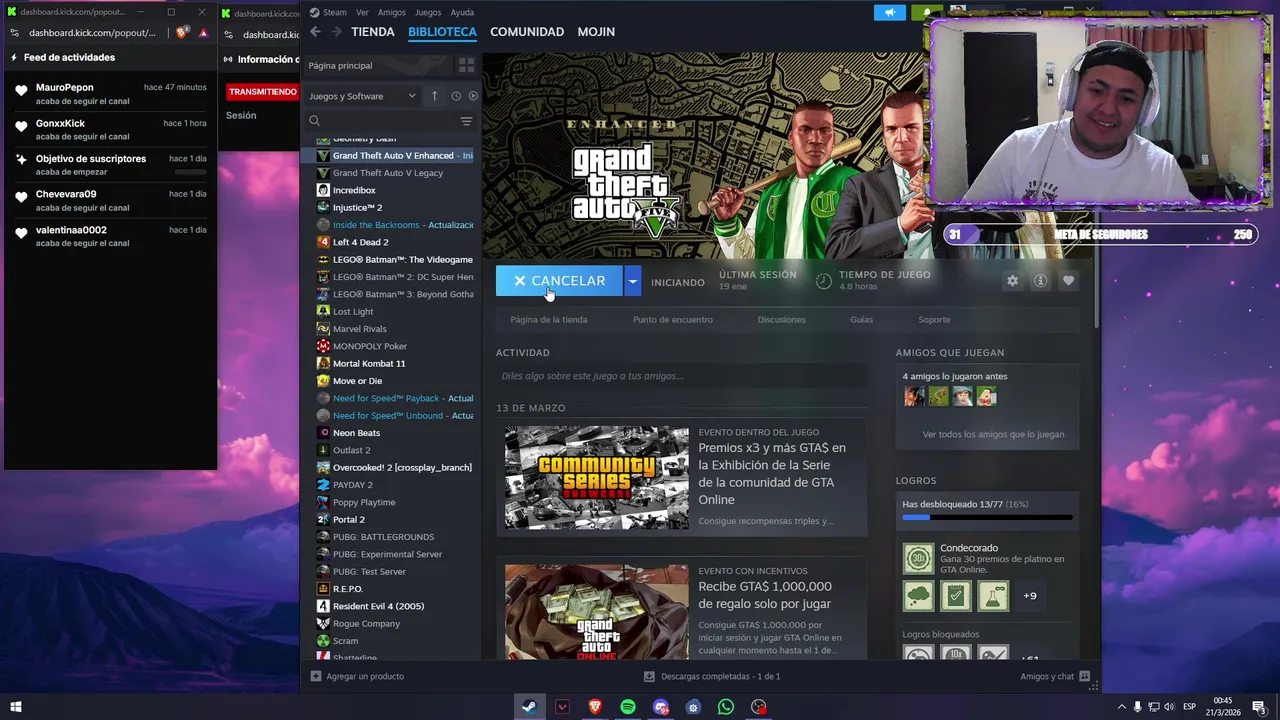Click the Windows Start button
The image size is (1280, 720).
(x=15, y=707)
